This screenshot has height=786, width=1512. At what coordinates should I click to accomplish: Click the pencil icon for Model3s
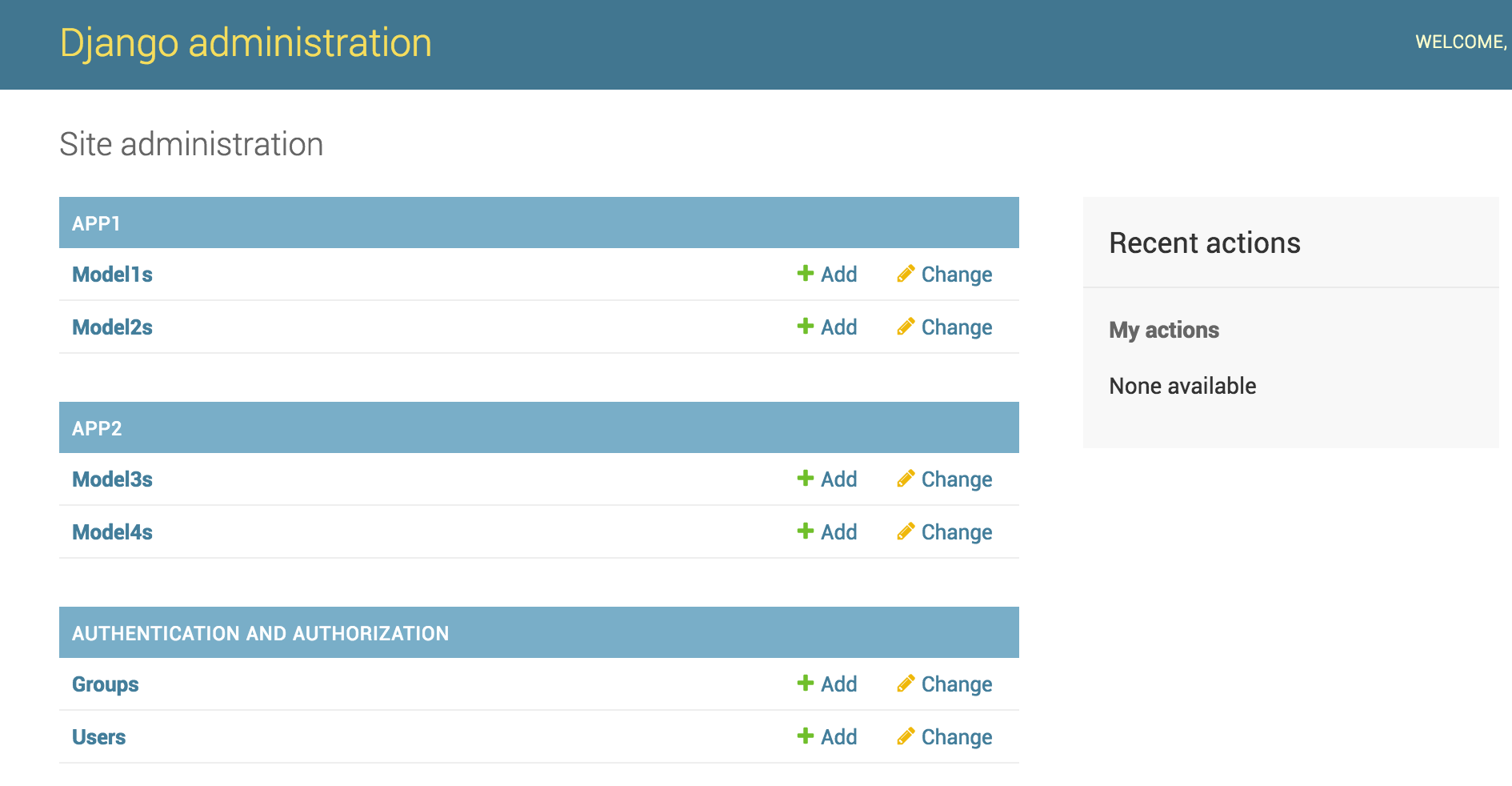pyautogui.click(x=906, y=479)
